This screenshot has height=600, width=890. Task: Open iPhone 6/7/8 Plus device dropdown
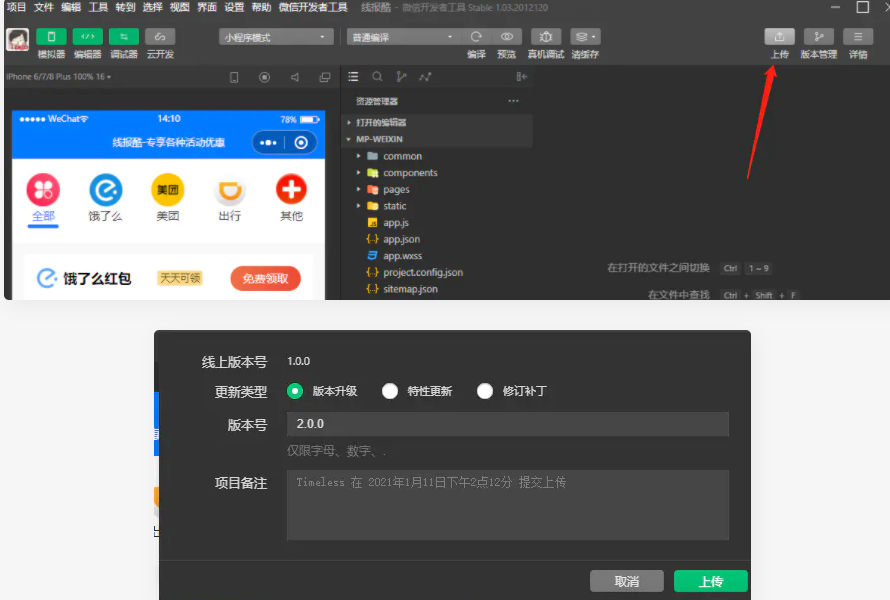click(58, 77)
